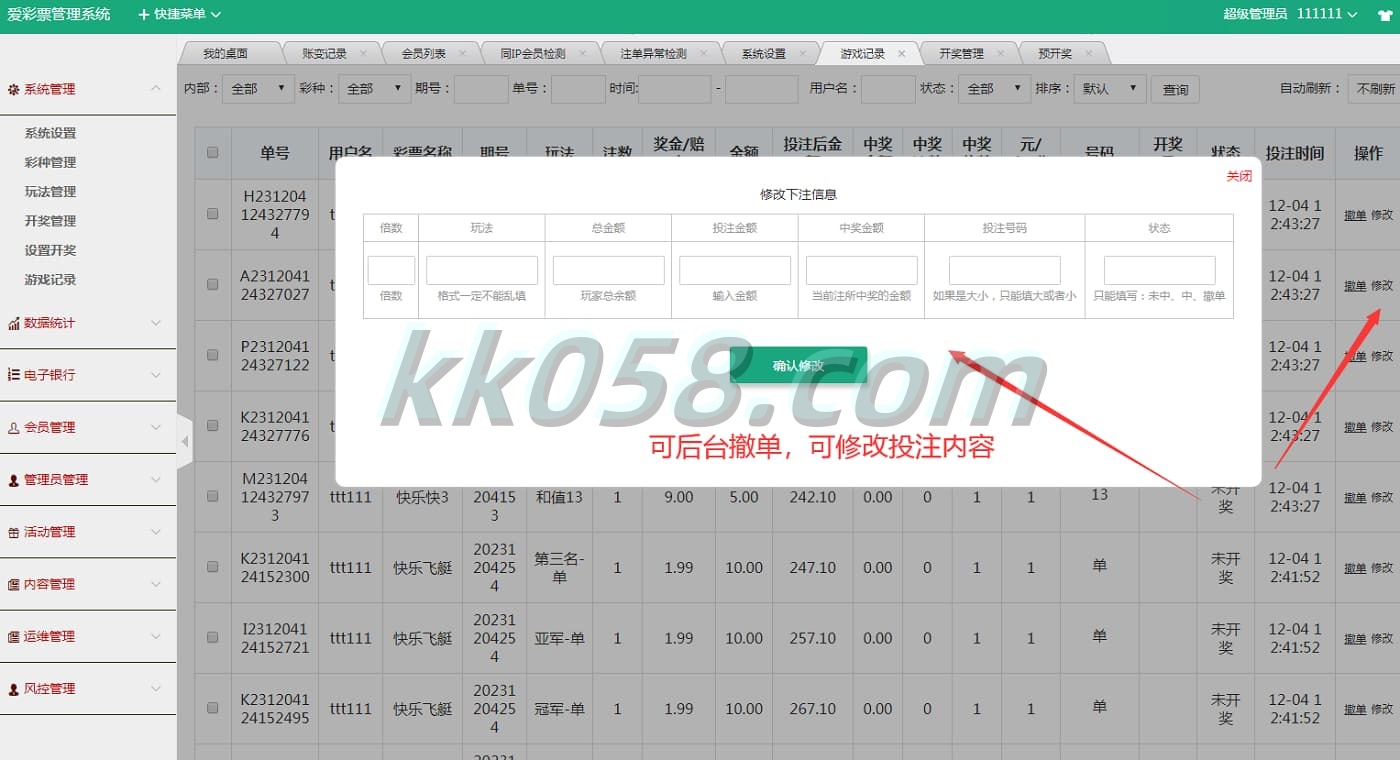Image resolution: width=1400 pixels, height=760 pixels.
Task: Open the 内部 filter dropdown
Action: [258, 89]
